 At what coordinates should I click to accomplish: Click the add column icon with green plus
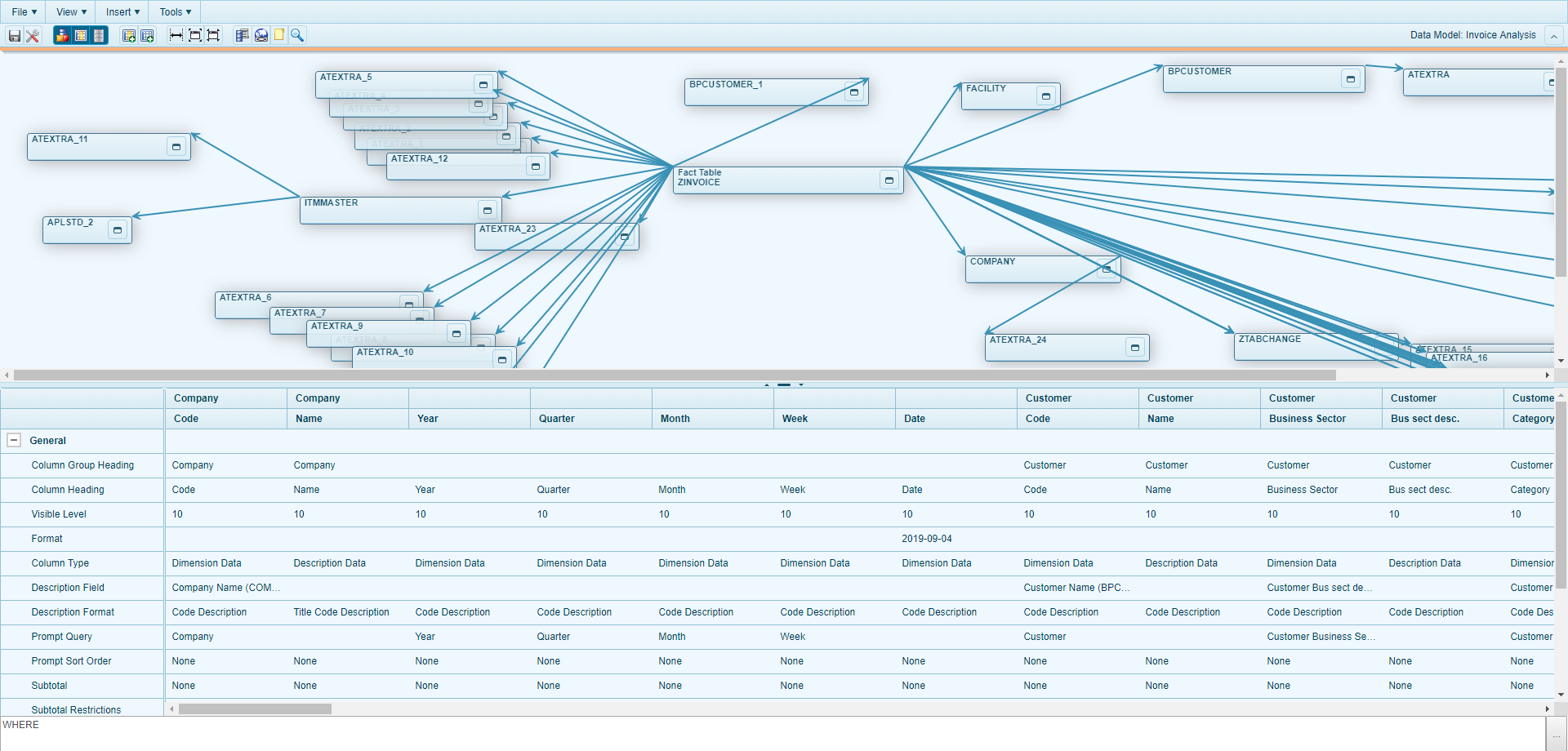[x=128, y=35]
